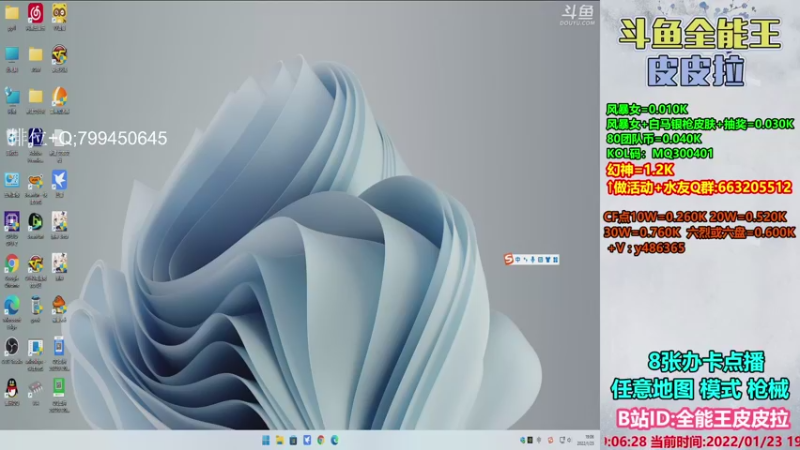This screenshot has height=450, width=800.
Task: Open the Microsoft Store taskbar icon
Action: pyautogui.click(x=293, y=440)
